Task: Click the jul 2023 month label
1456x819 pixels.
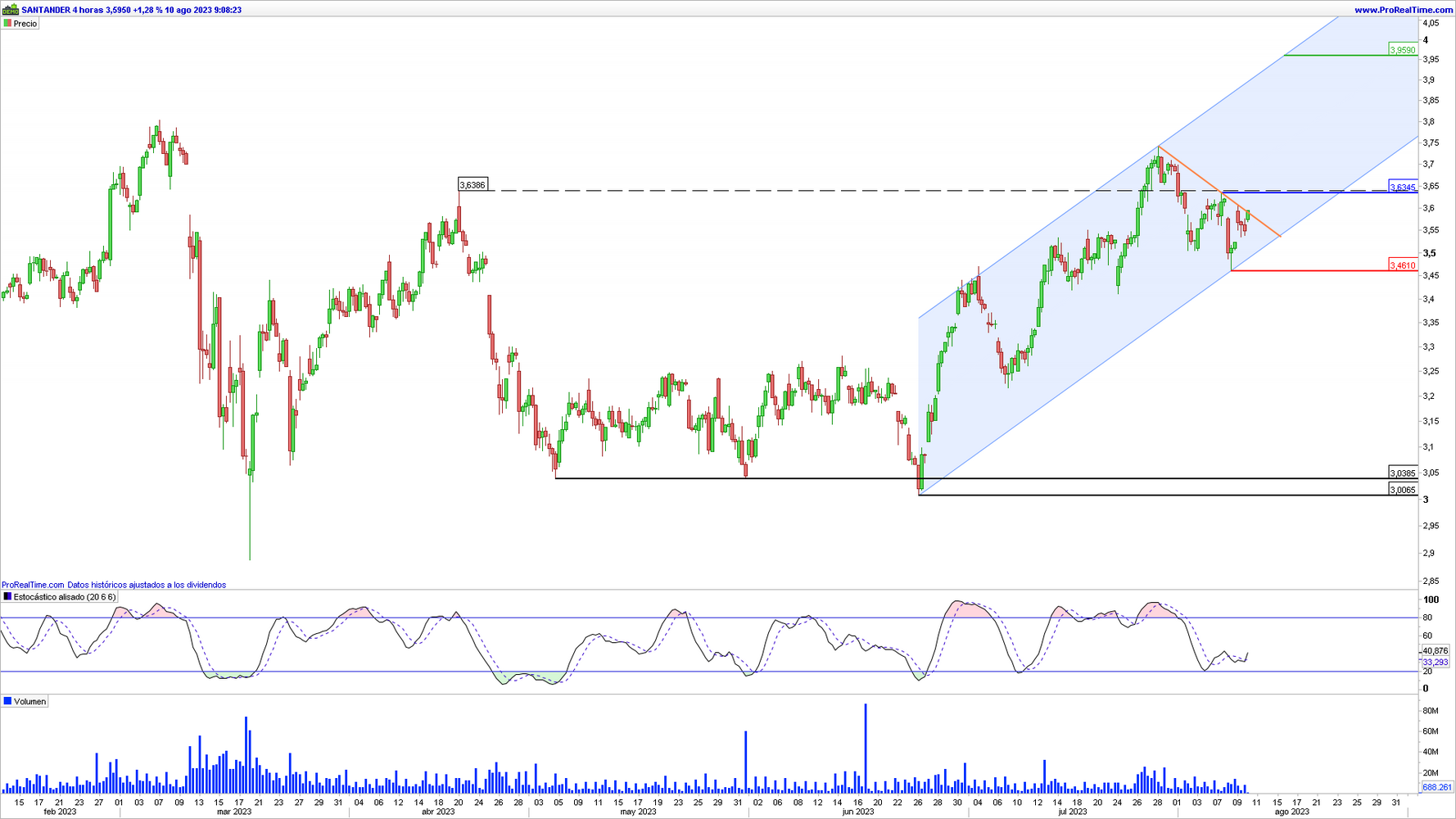Action: (1073, 812)
